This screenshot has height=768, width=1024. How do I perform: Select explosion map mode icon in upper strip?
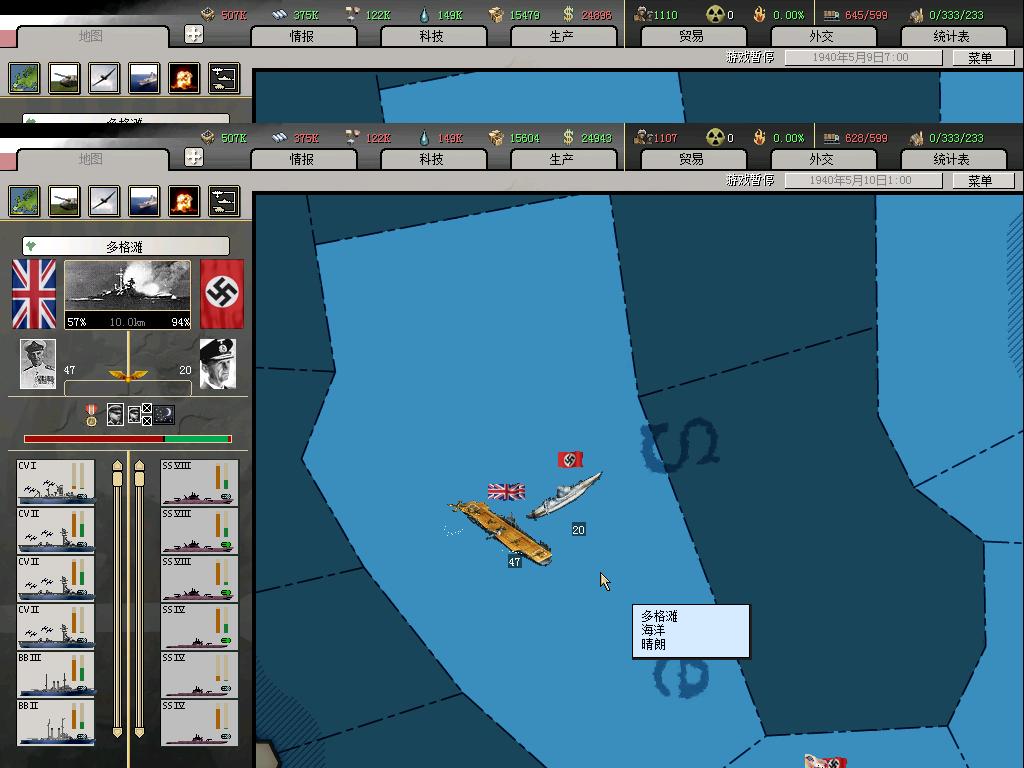click(x=184, y=78)
